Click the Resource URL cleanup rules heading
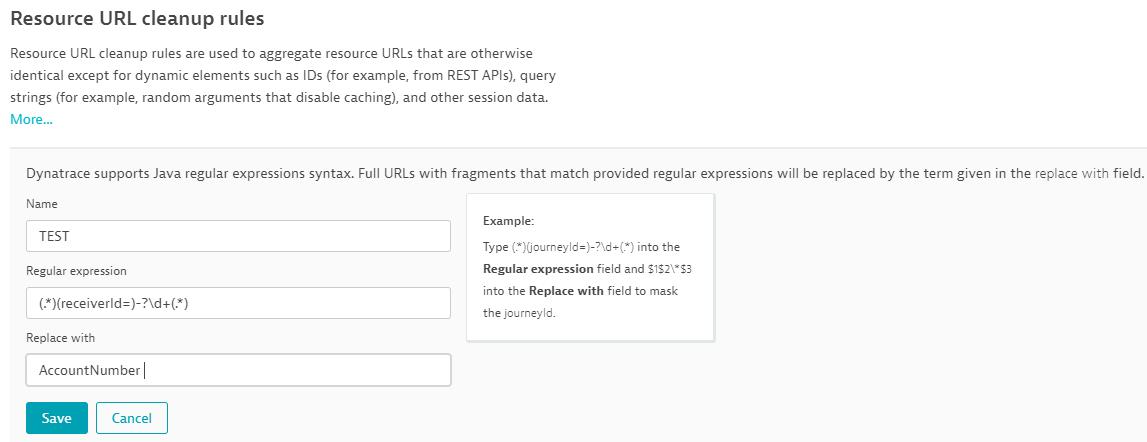This screenshot has height=442, width=1147. pos(144,18)
